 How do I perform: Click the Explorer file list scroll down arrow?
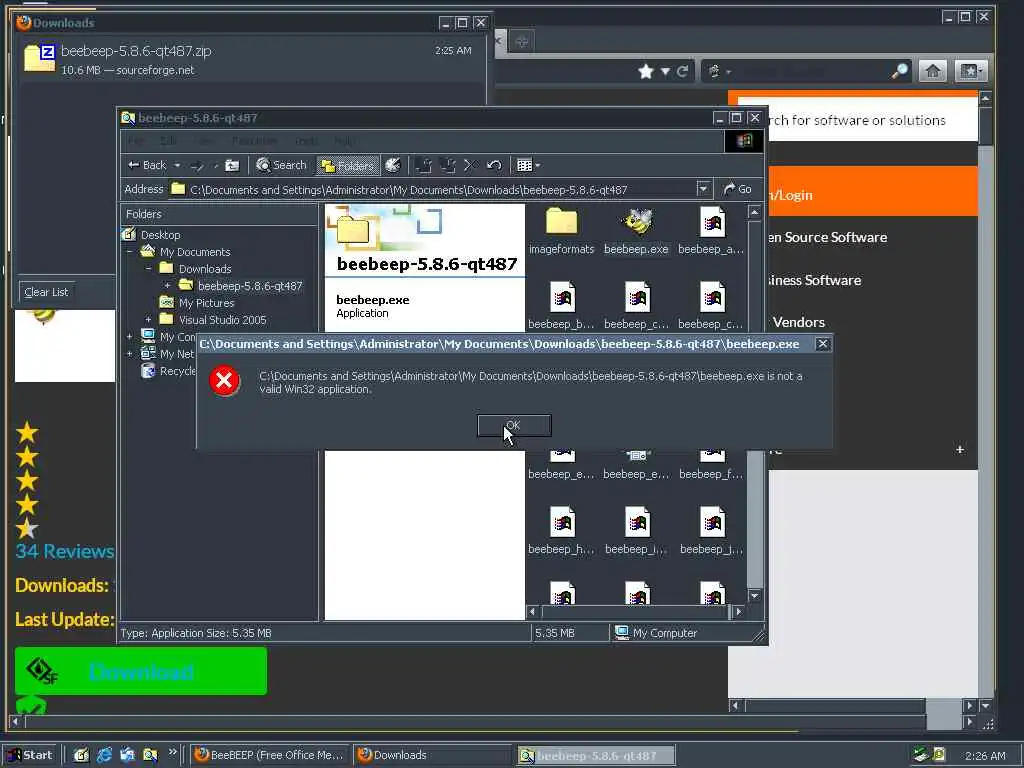754,596
